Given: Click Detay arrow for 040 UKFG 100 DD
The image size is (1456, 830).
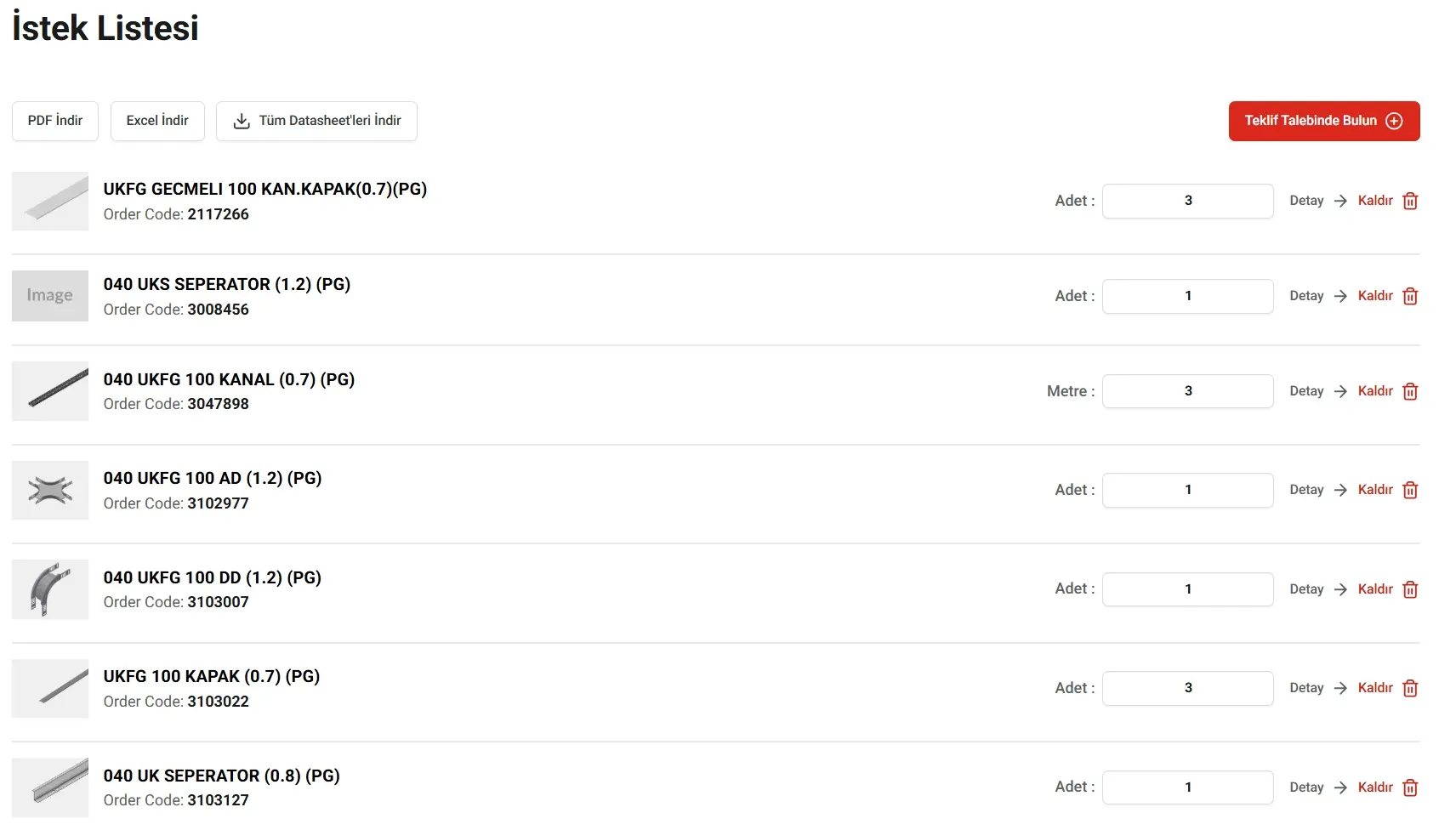Looking at the screenshot, I should tap(1340, 589).
